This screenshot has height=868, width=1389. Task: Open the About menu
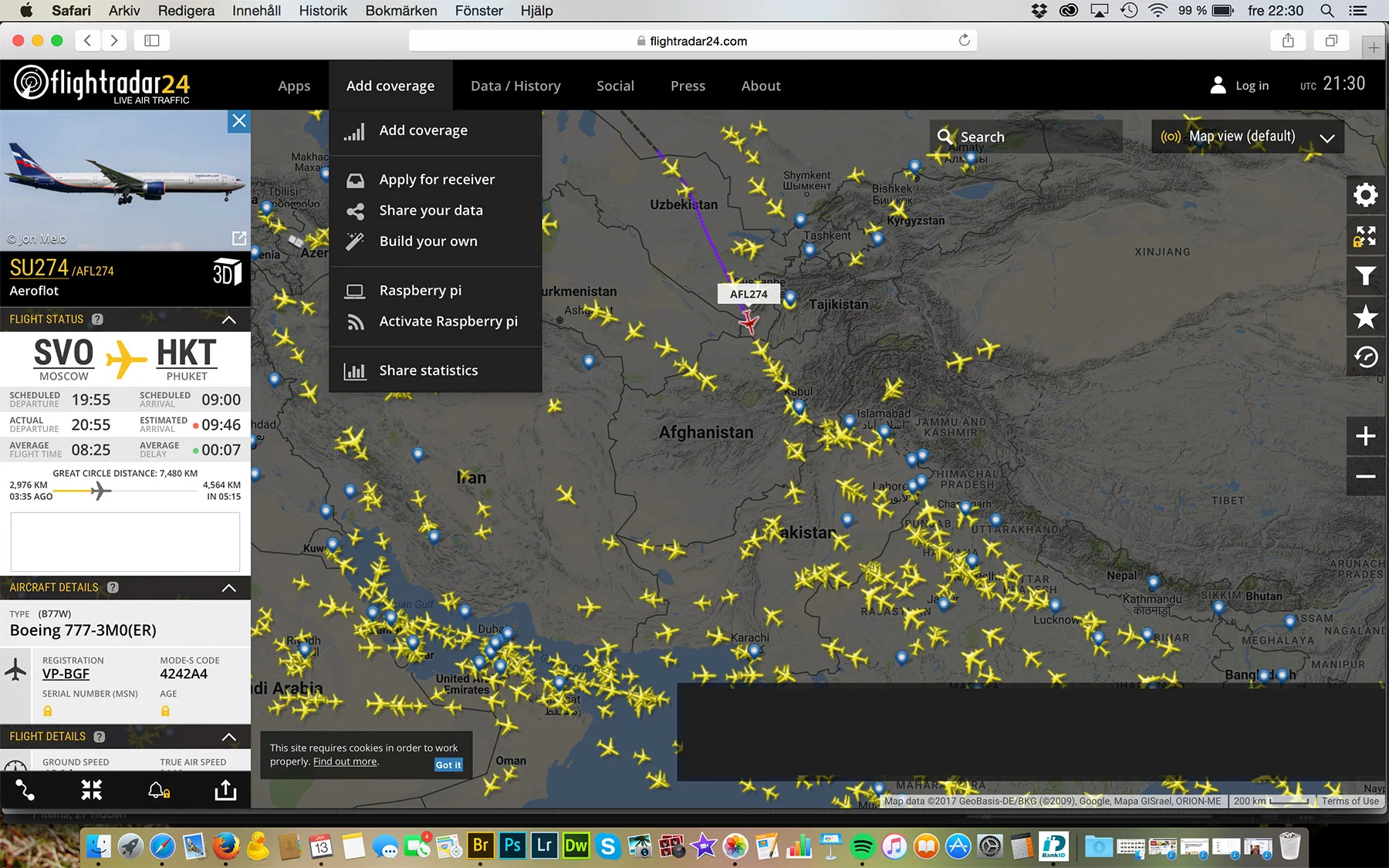coord(761,86)
